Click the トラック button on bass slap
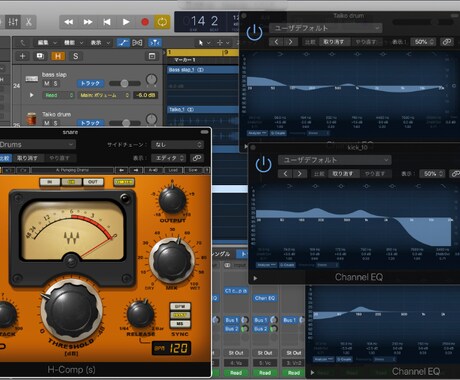The height and width of the screenshot is (380, 460). 90,83
